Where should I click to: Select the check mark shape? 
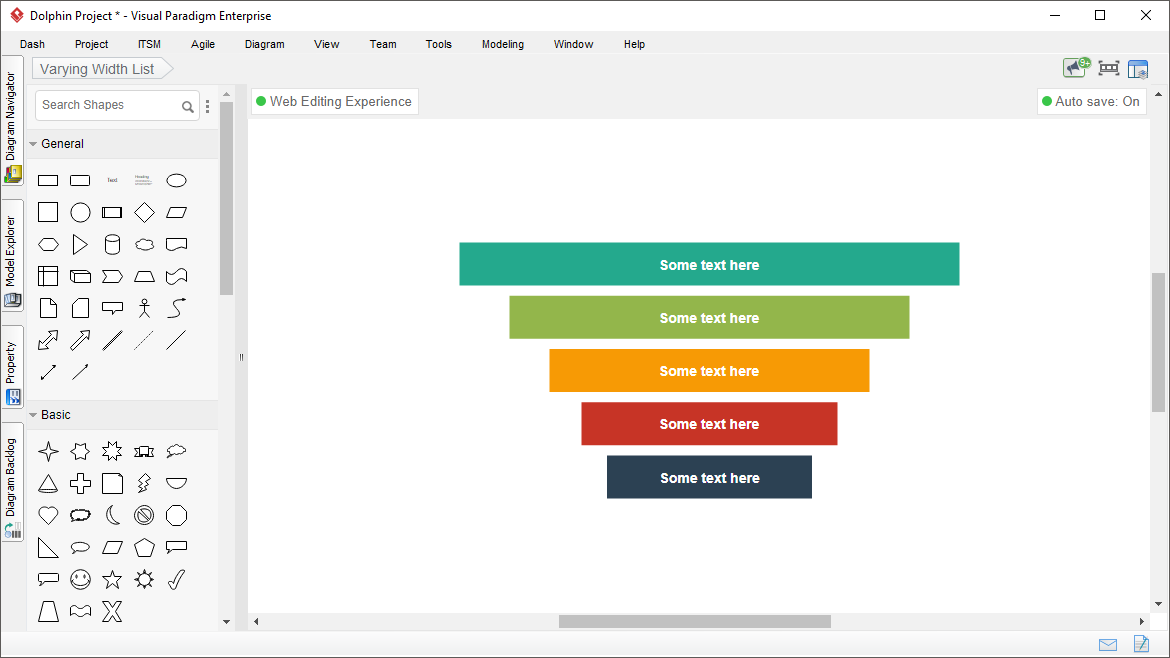tap(176, 580)
